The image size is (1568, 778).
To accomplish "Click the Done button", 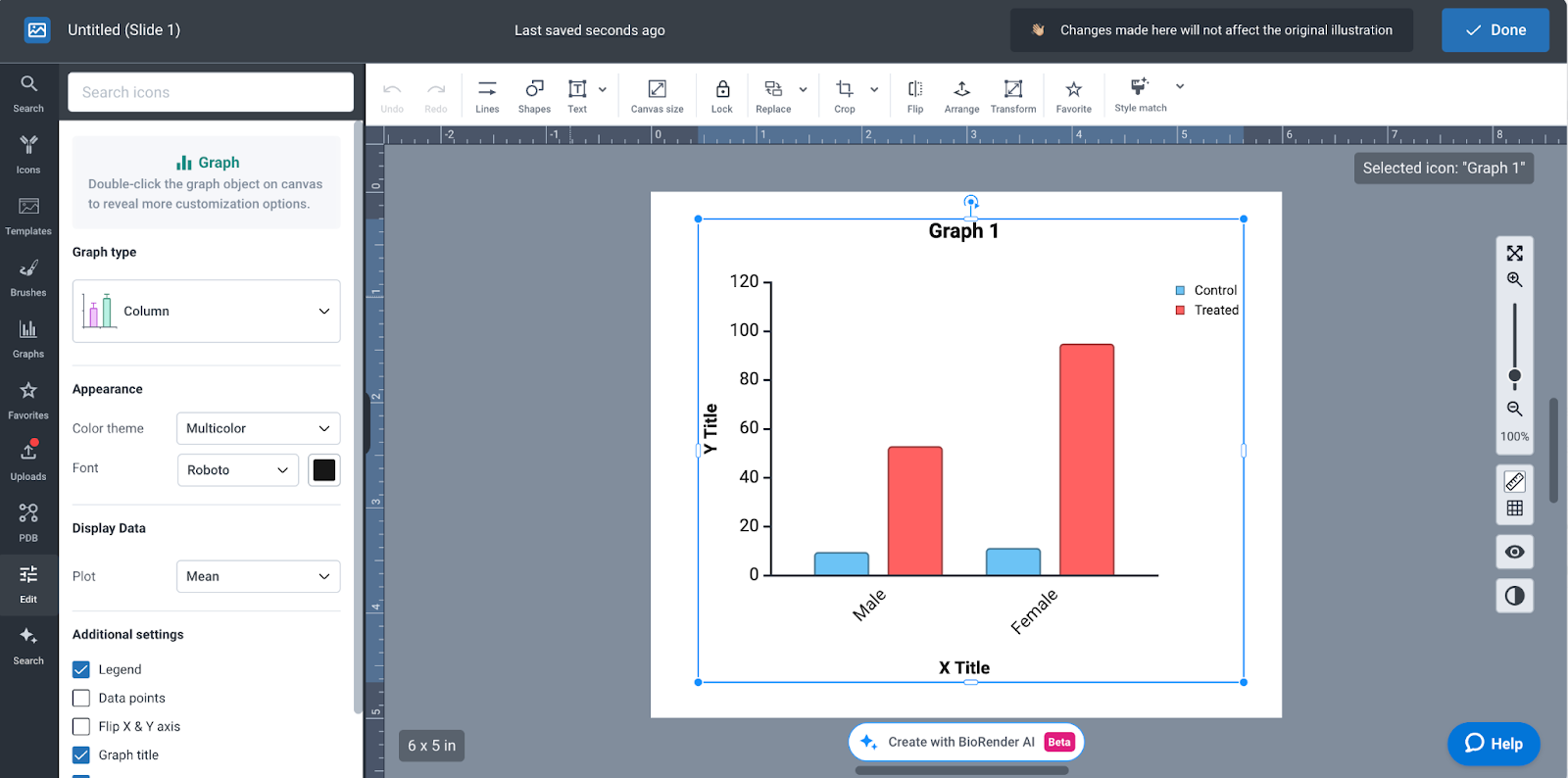I will (x=1494, y=30).
